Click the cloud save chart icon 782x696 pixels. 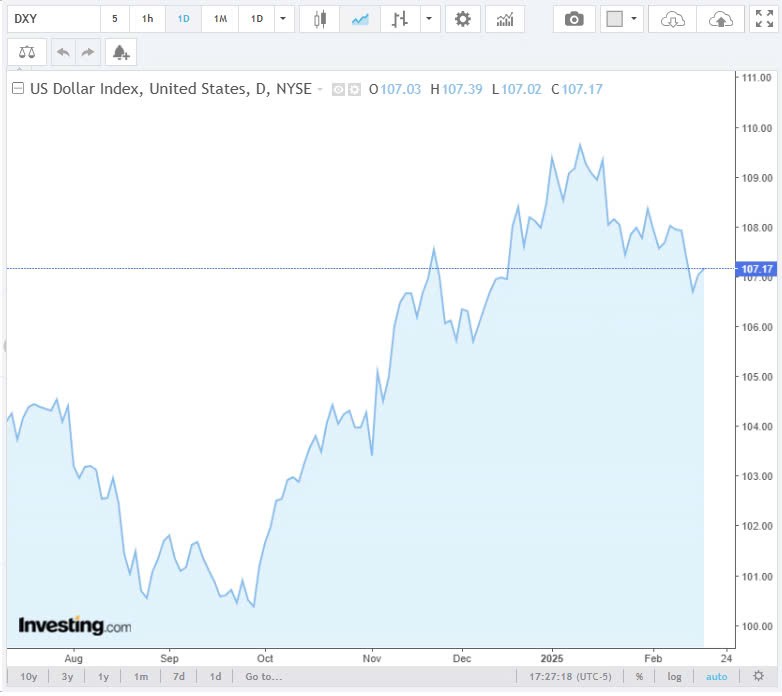coord(720,19)
